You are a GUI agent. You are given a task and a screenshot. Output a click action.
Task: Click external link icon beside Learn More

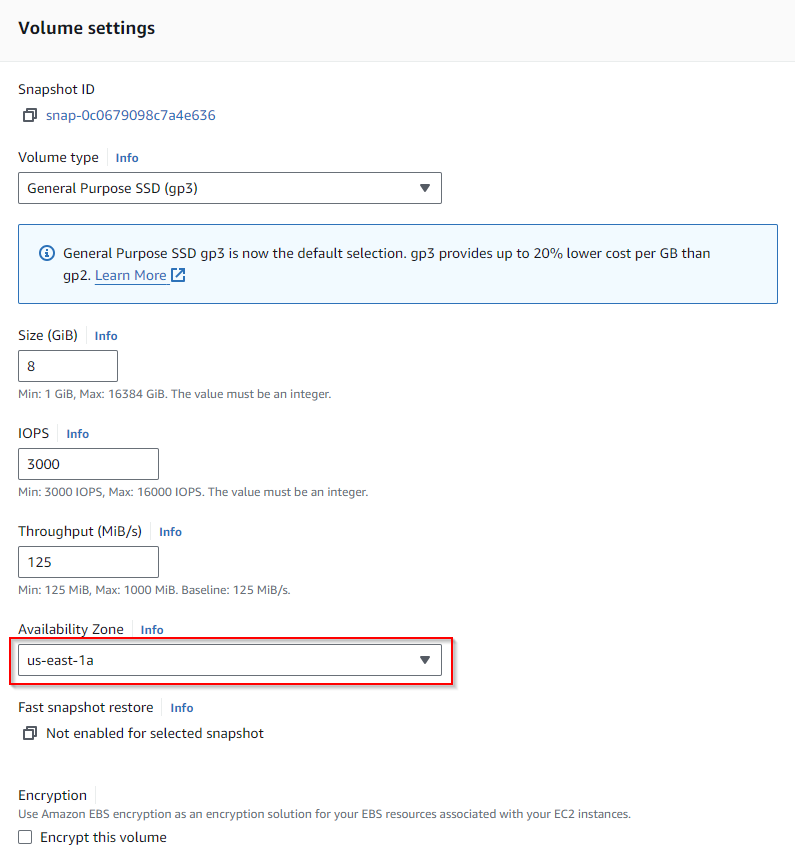(178, 275)
